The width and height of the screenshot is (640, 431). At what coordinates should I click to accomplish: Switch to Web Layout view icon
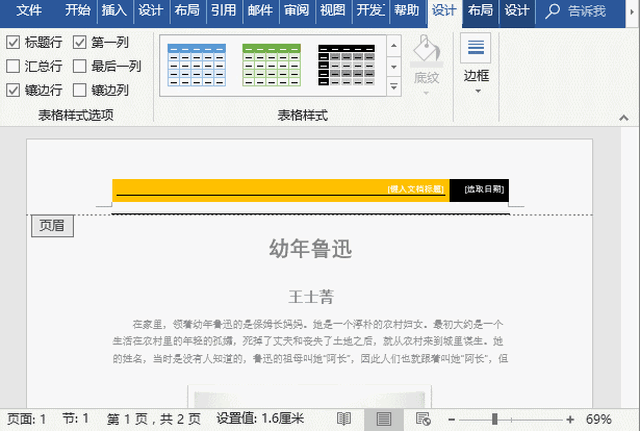click(x=423, y=419)
